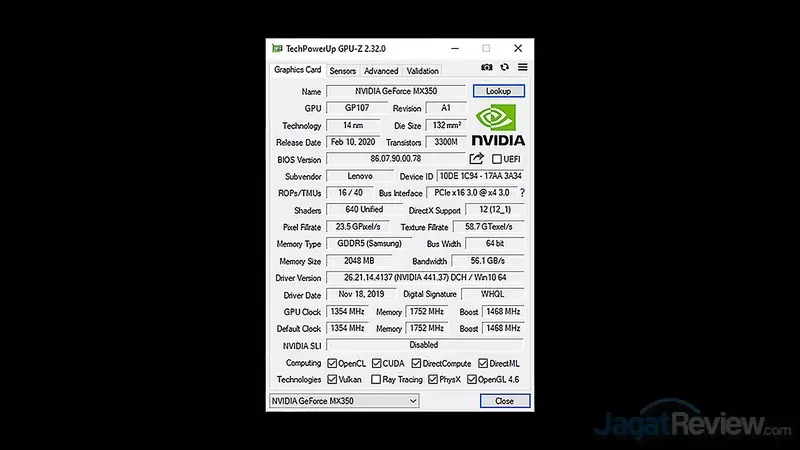800x450 pixels.
Task: Click the GPU Clock value 1354 MHz
Action: point(347,311)
